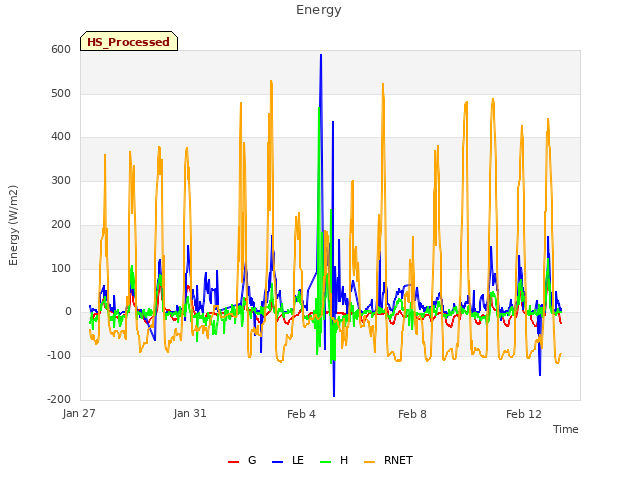Click the HS_Processed annotation label
640x480 pixels.
tap(129, 41)
